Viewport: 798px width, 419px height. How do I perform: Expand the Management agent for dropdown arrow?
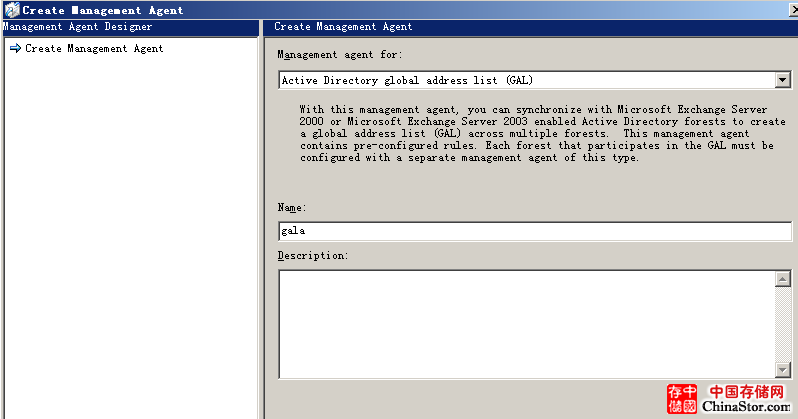pyautogui.click(x=782, y=80)
